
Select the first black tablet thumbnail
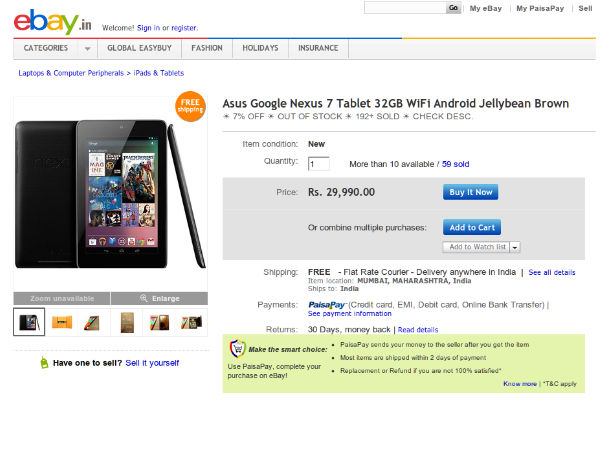tap(29, 321)
